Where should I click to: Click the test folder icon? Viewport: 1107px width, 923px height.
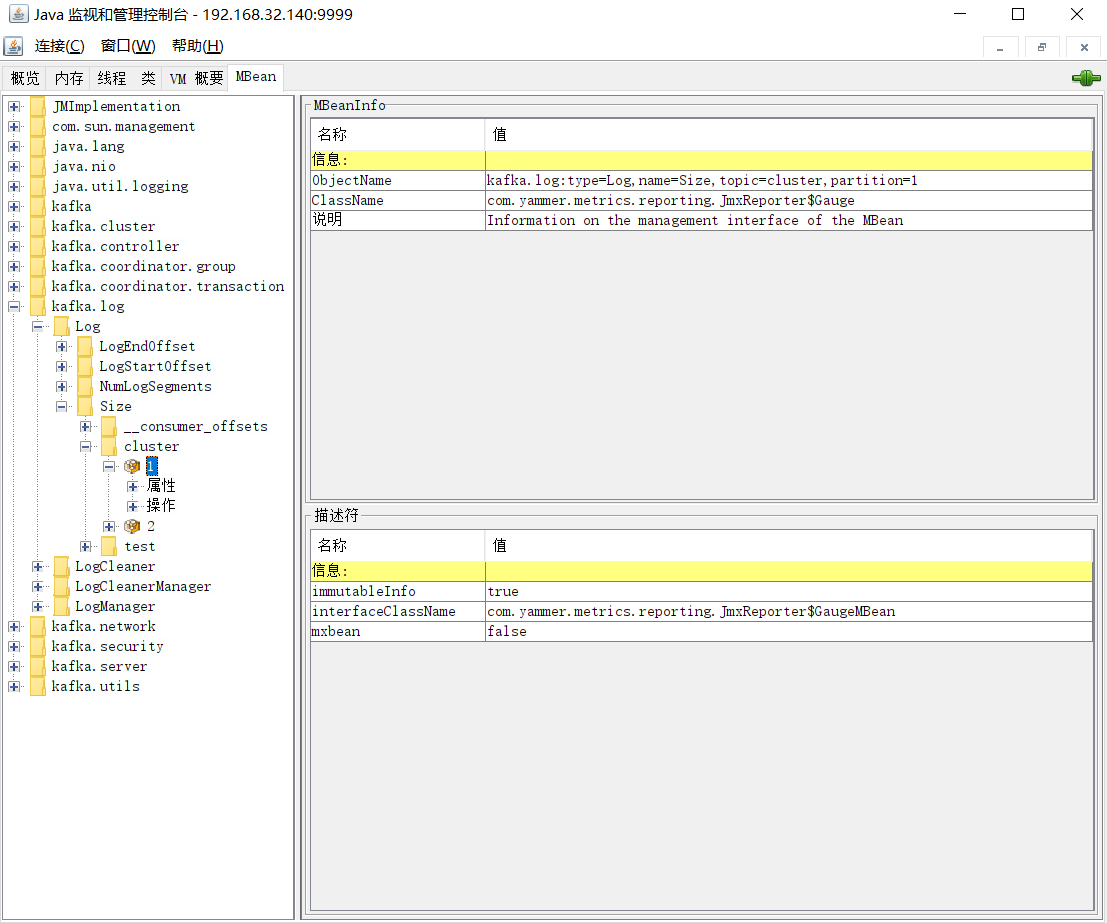109,547
